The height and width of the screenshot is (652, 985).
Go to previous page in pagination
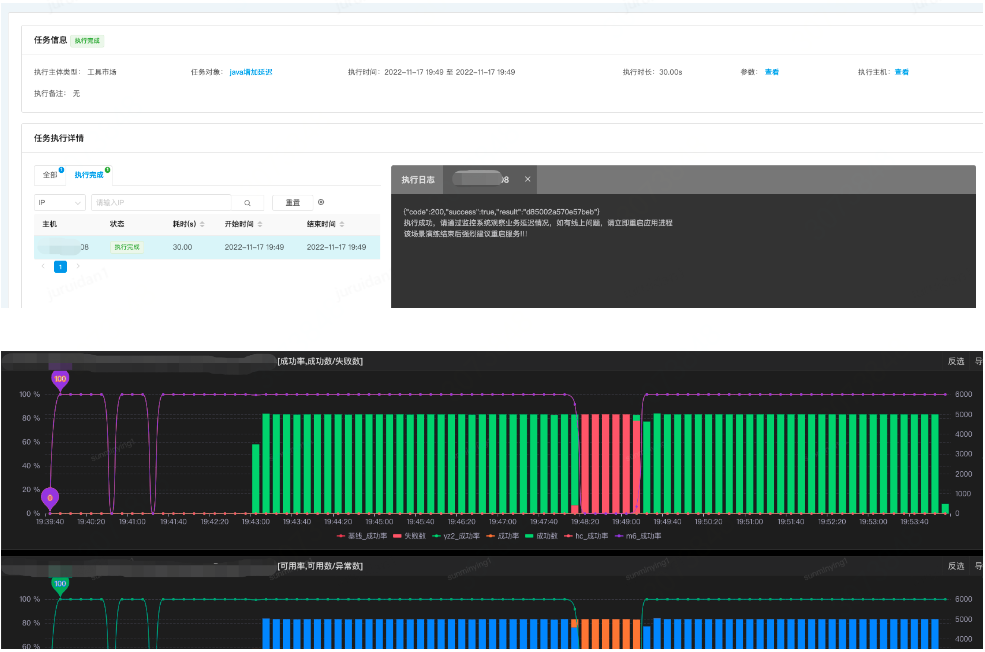point(43,266)
